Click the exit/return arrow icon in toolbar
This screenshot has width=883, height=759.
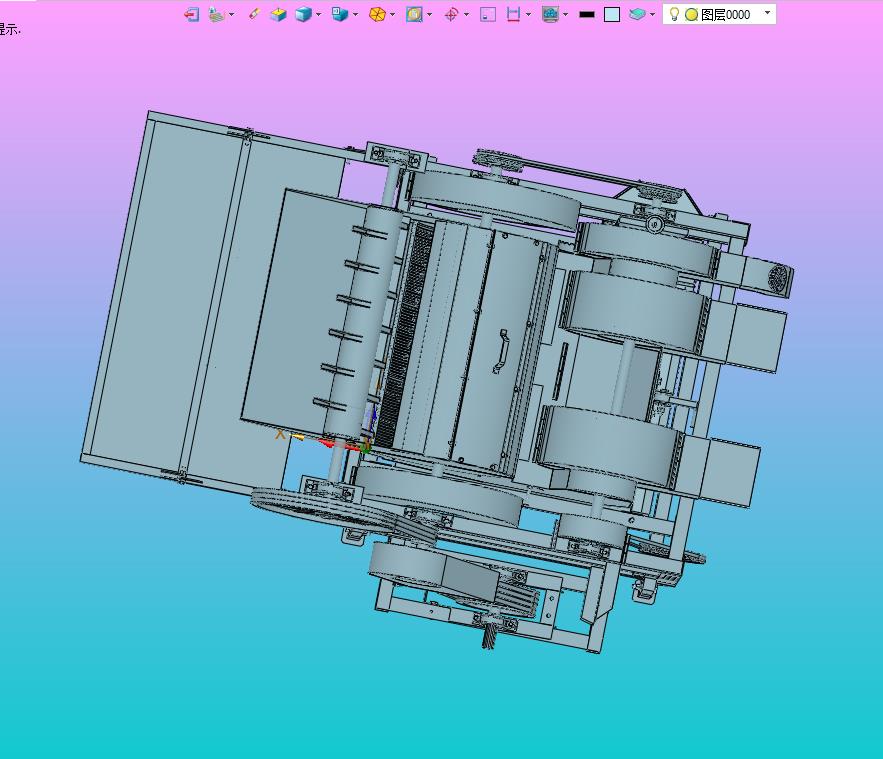(x=192, y=15)
